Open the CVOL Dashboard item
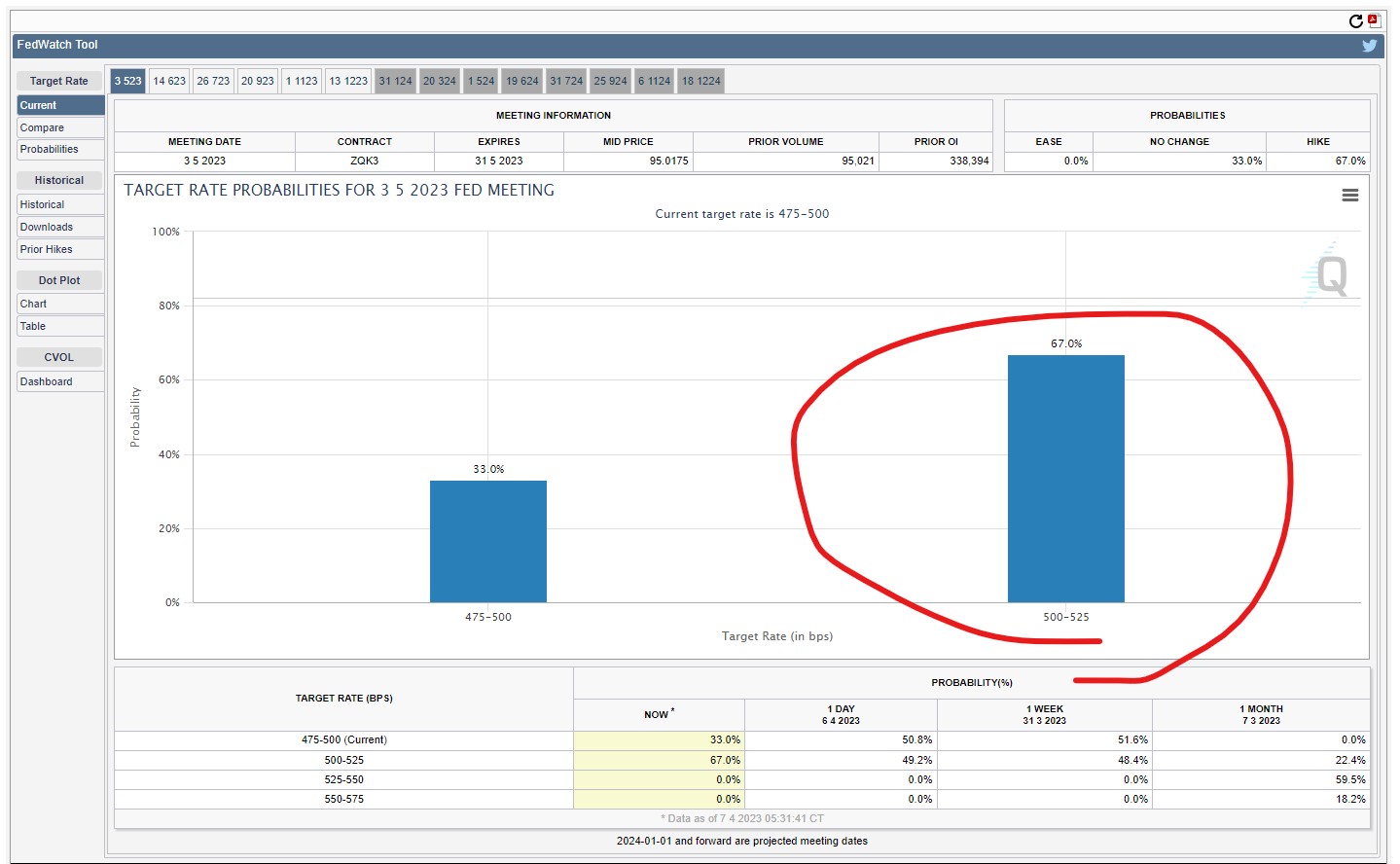 click(x=60, y=381)
